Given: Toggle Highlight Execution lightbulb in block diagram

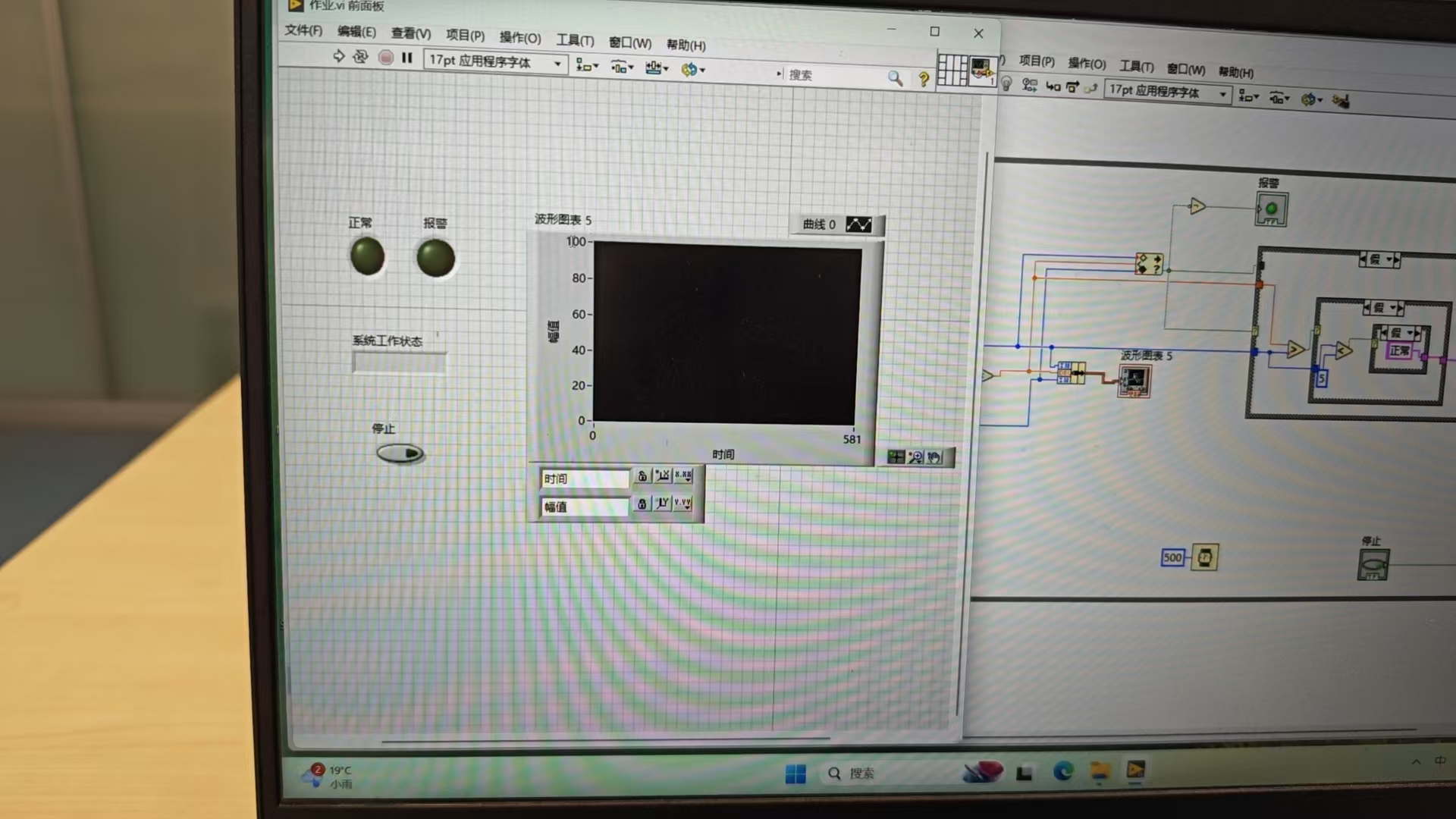Looking at the screenshot, I should [1006, 84].
